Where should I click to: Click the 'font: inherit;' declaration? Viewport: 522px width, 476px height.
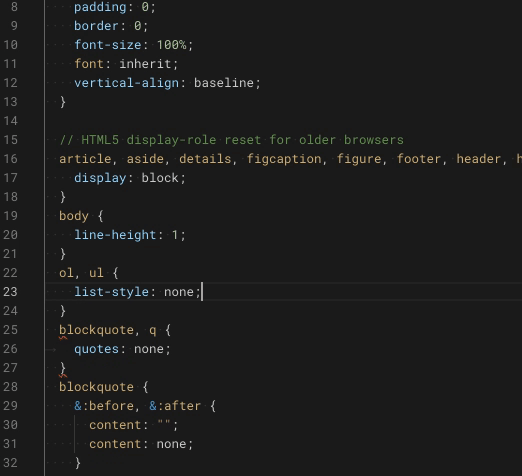point(126,64)
